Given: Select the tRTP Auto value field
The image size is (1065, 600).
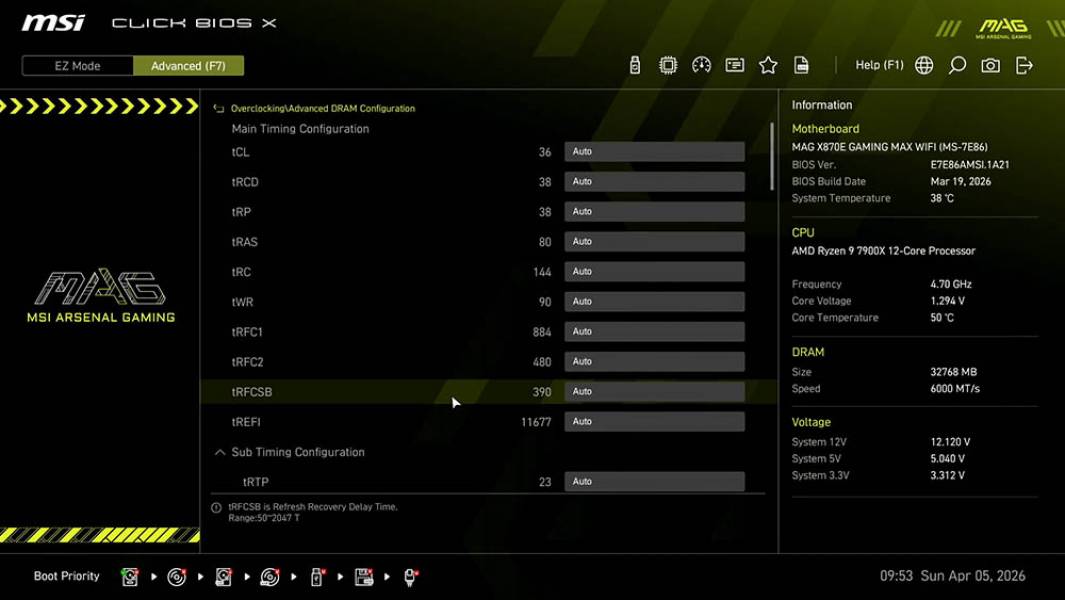Looking at the screenshot, I should coord(654,481).
